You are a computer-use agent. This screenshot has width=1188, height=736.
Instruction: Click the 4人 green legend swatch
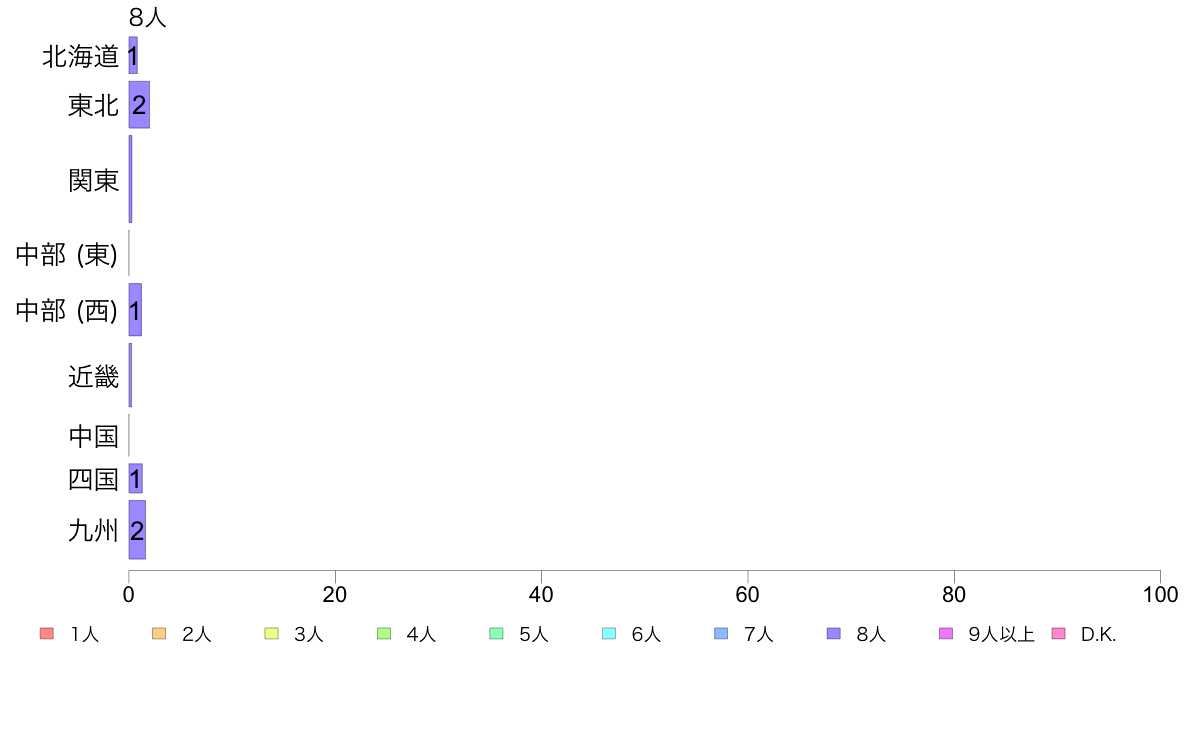click(x=384, y=634)
